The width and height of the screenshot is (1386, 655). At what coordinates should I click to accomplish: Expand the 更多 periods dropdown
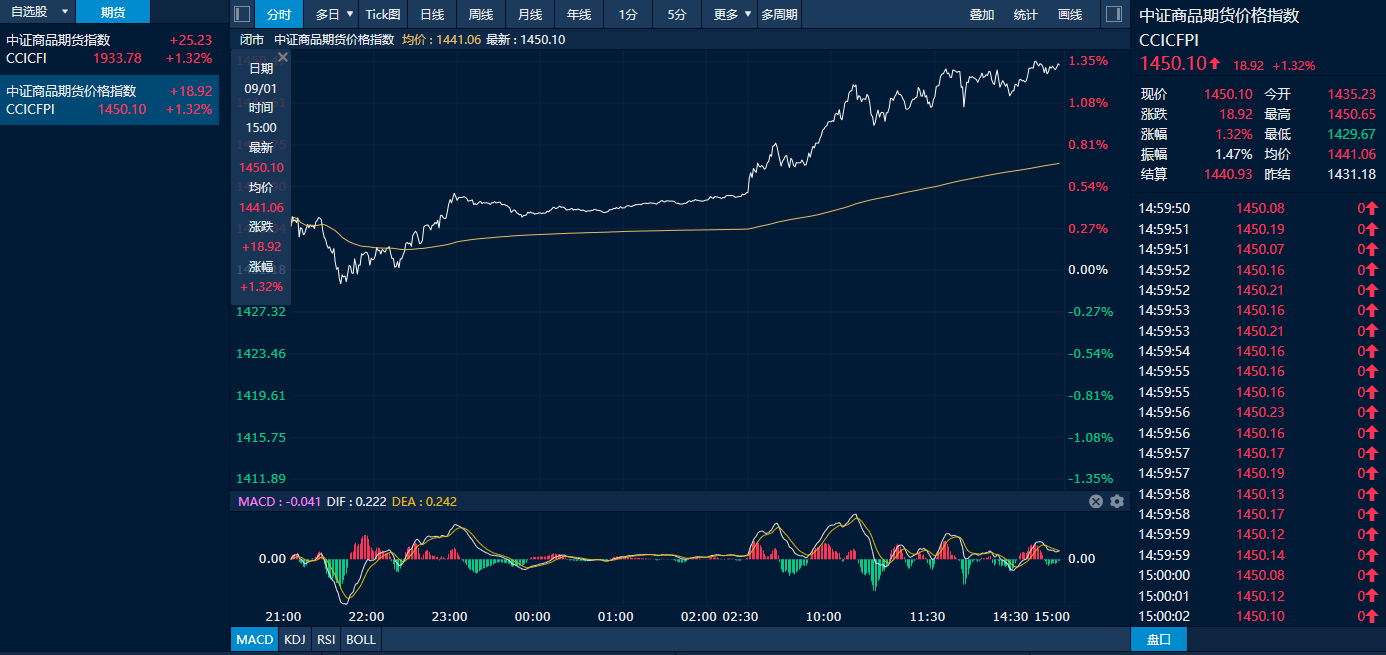(x=748, y=14)
